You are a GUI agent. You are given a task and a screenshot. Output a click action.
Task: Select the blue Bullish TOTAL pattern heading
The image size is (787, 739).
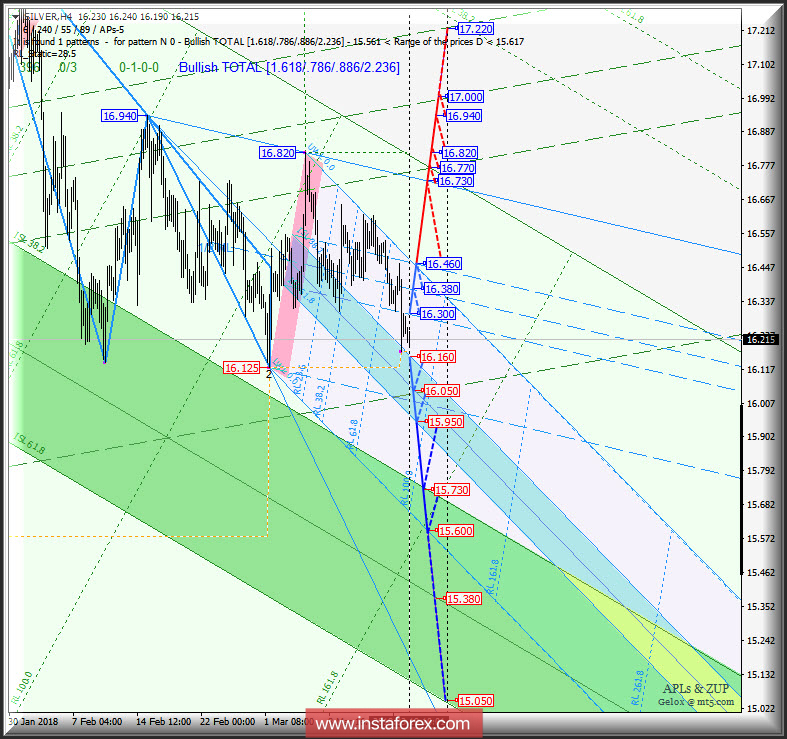click(290, 67)
